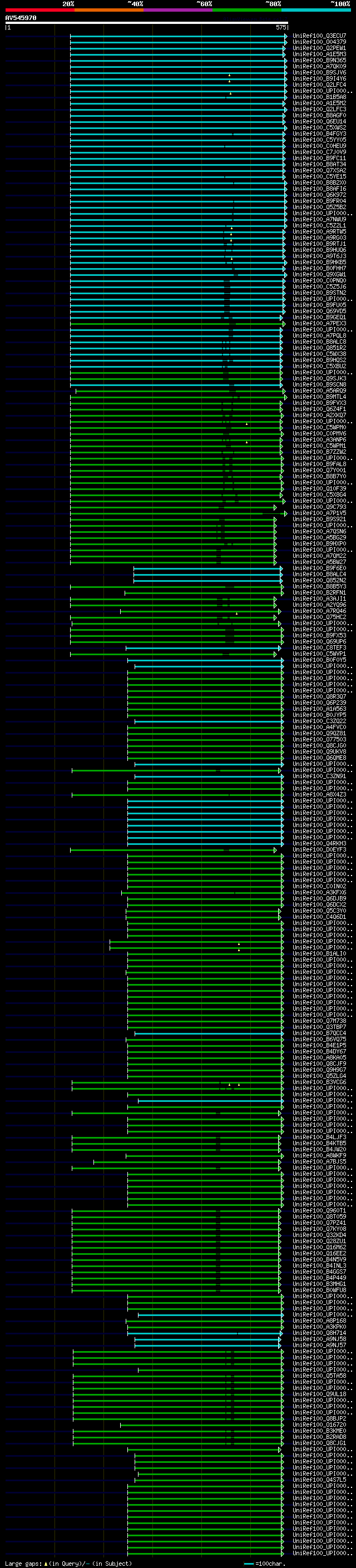356x1568 pixels.
Task: Open alignment label UniRef100_Q2LFC4
Action: (319, 85)
